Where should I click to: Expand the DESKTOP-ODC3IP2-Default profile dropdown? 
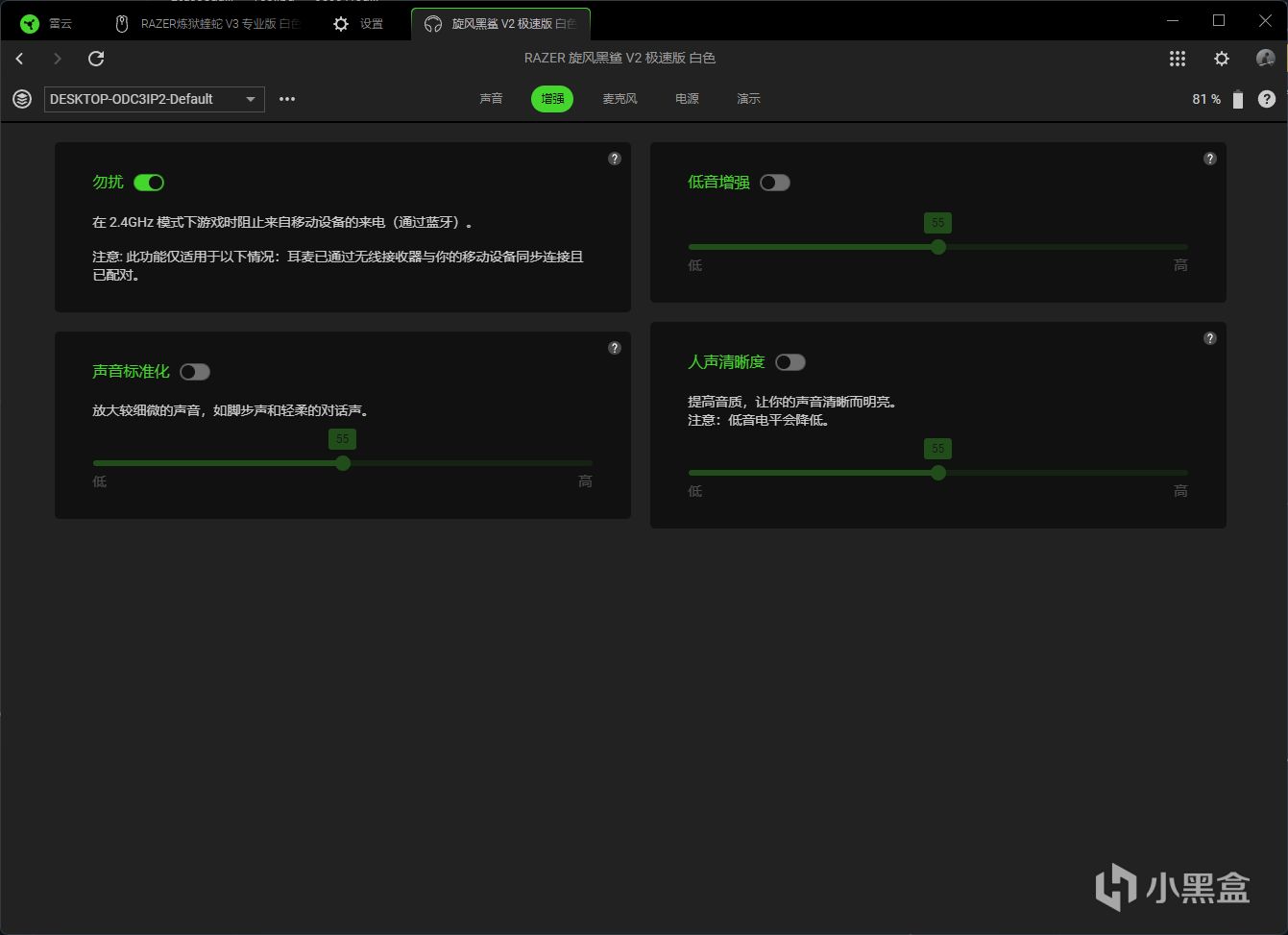pyautogui.click(x=155, y=99)
